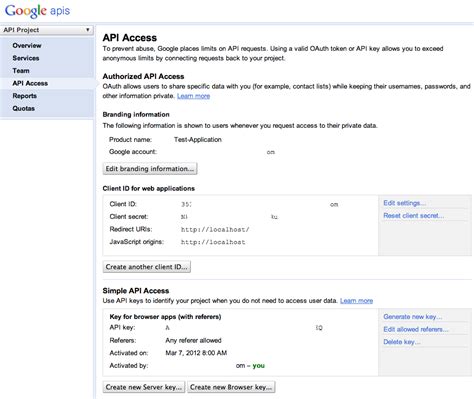The height and width of the screenshot is (399, 474).
Task: Click Create new Server key button
Action: 144,387
